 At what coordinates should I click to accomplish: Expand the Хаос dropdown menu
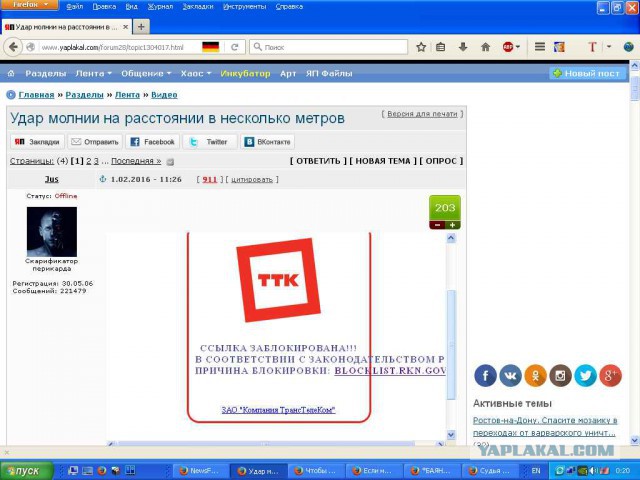click(196, 73)
